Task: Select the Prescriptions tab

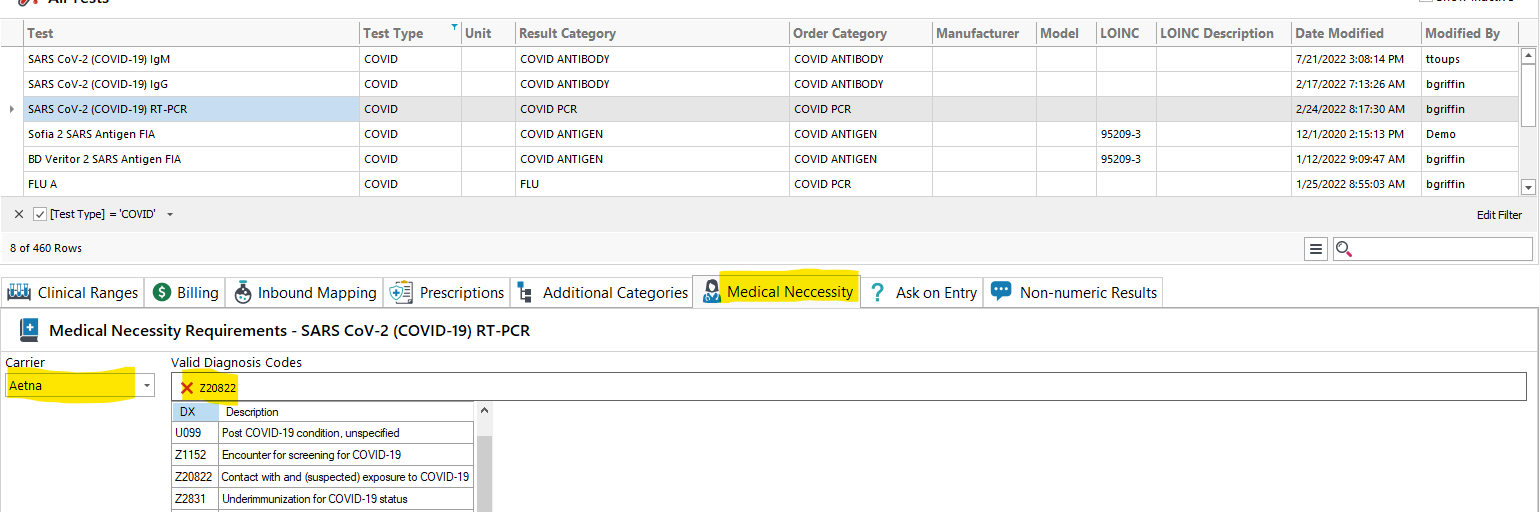Action: point(446,293)
